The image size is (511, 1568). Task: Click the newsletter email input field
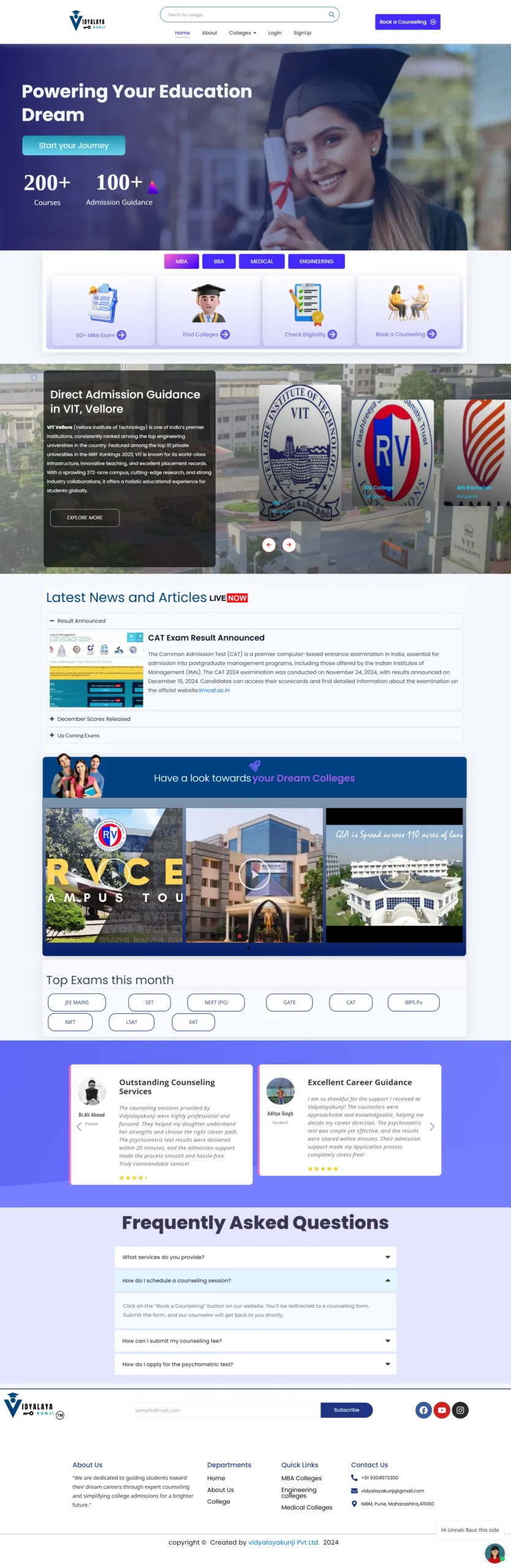225,1409
